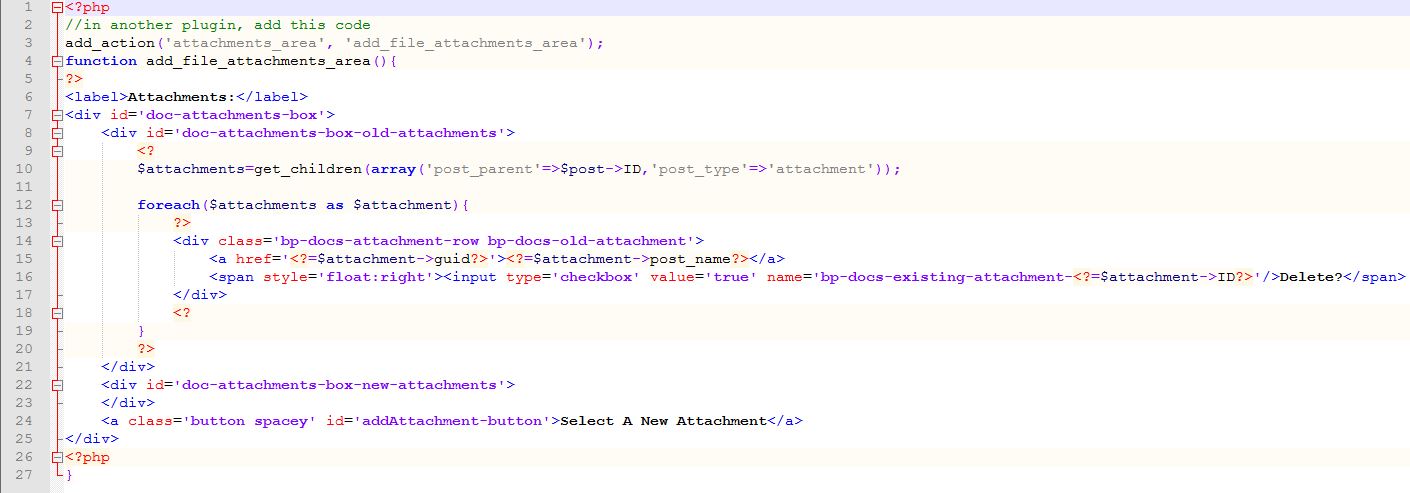Click the 'checkbox' type value

pyautogui.click(x=590, y=277)
